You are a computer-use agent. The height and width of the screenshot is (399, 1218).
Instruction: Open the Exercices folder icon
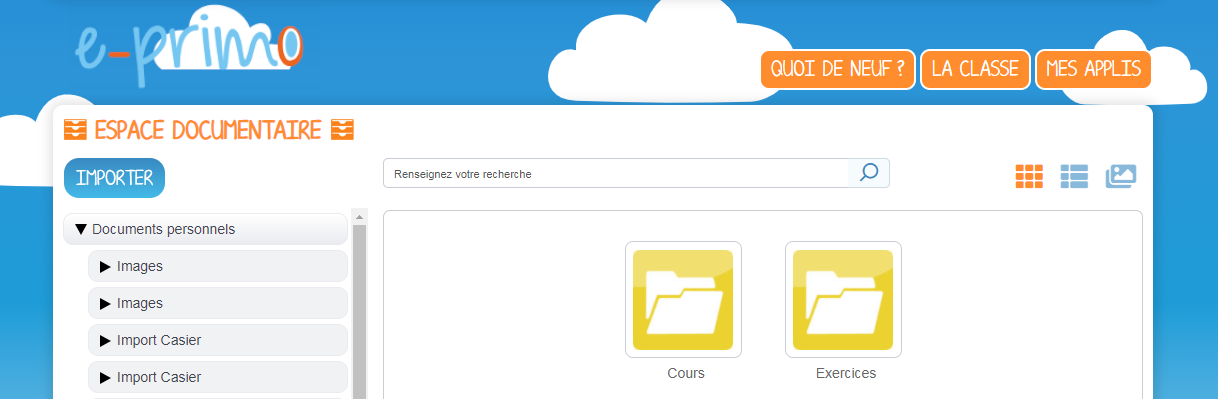[843, 300]
